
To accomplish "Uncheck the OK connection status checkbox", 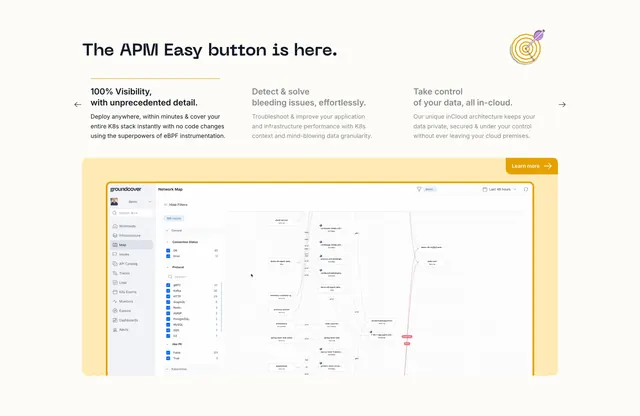I will tap(168, 251).
